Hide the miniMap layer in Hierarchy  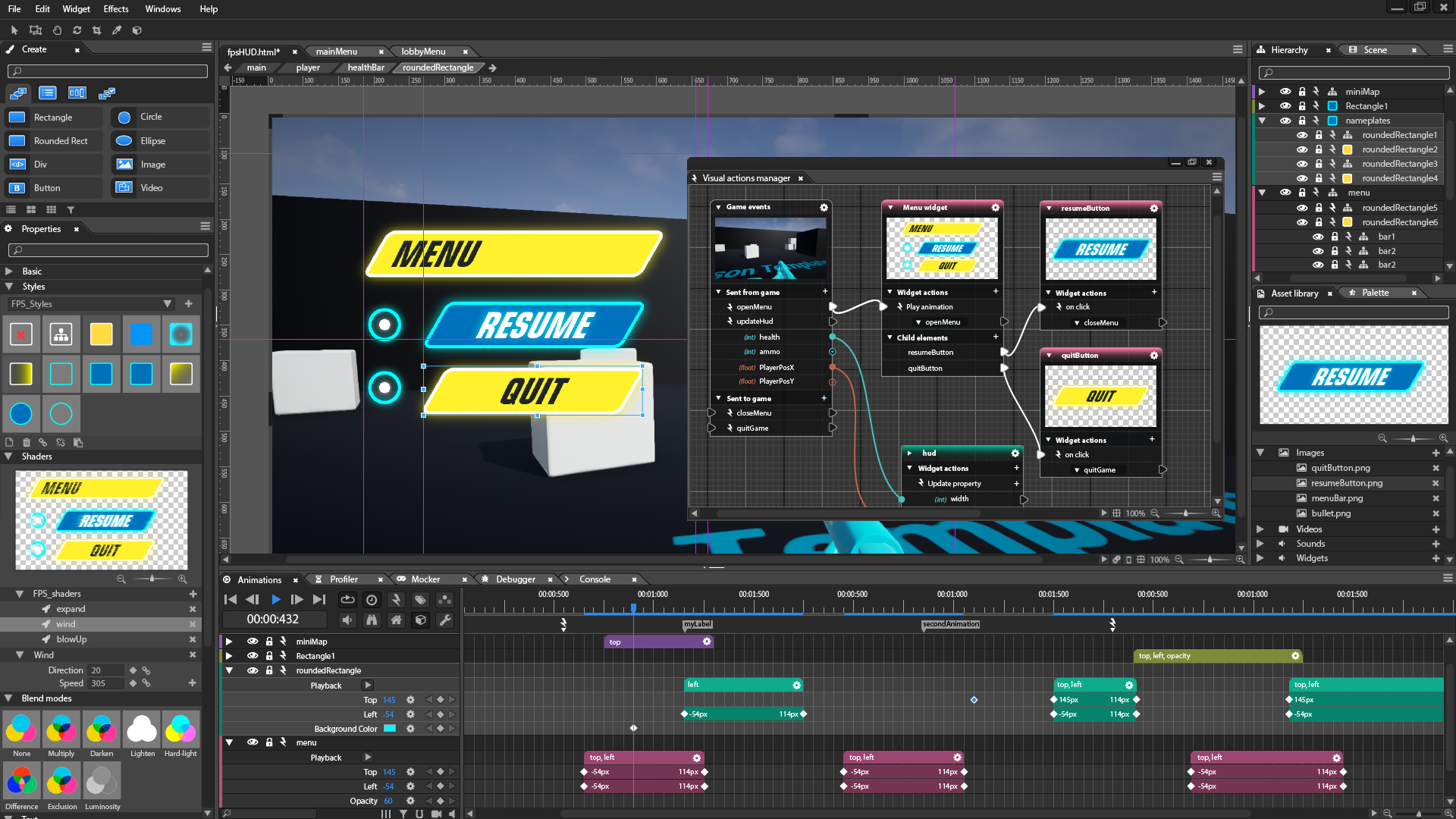[x=1285, y=92]
